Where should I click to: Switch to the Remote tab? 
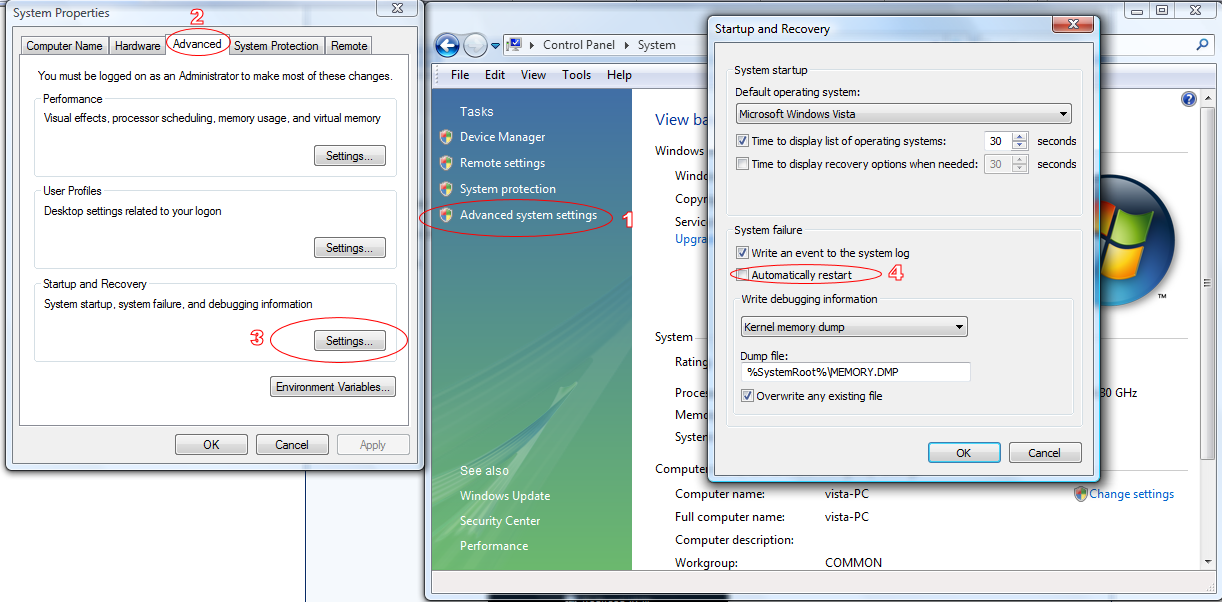349,46
